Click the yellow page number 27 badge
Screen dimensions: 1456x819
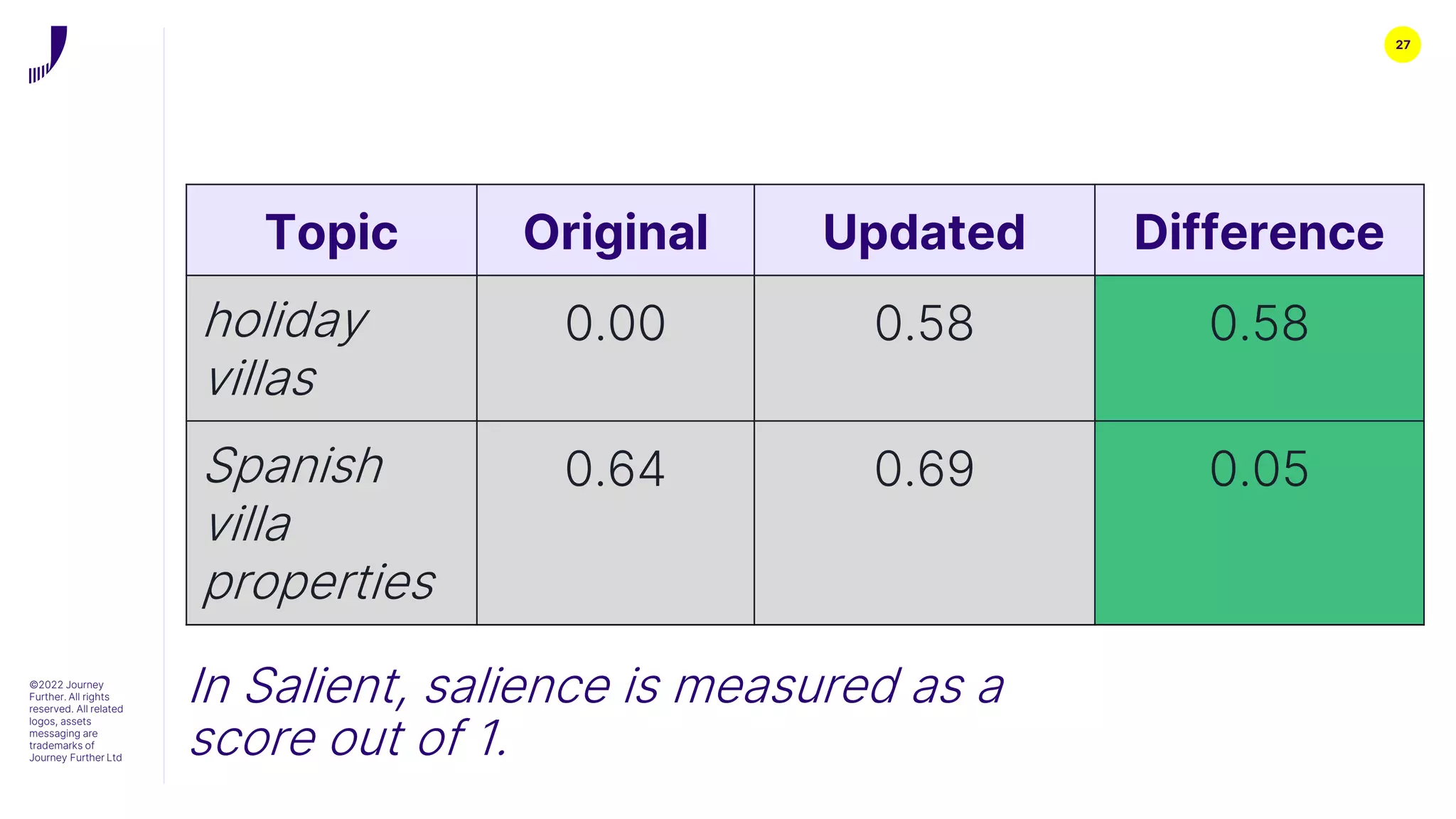1402,45
